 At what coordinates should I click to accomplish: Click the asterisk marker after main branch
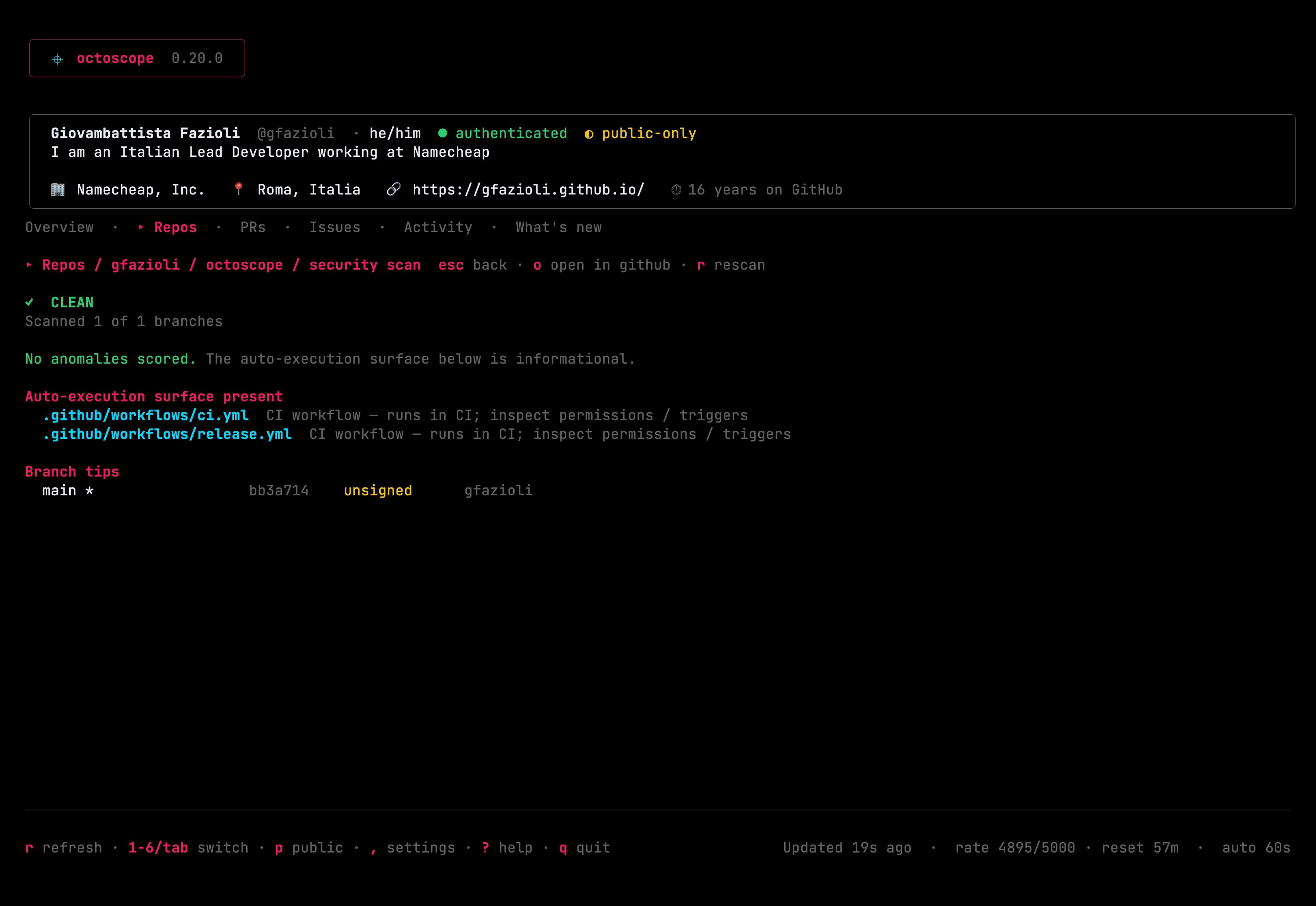tap(90, 491)
